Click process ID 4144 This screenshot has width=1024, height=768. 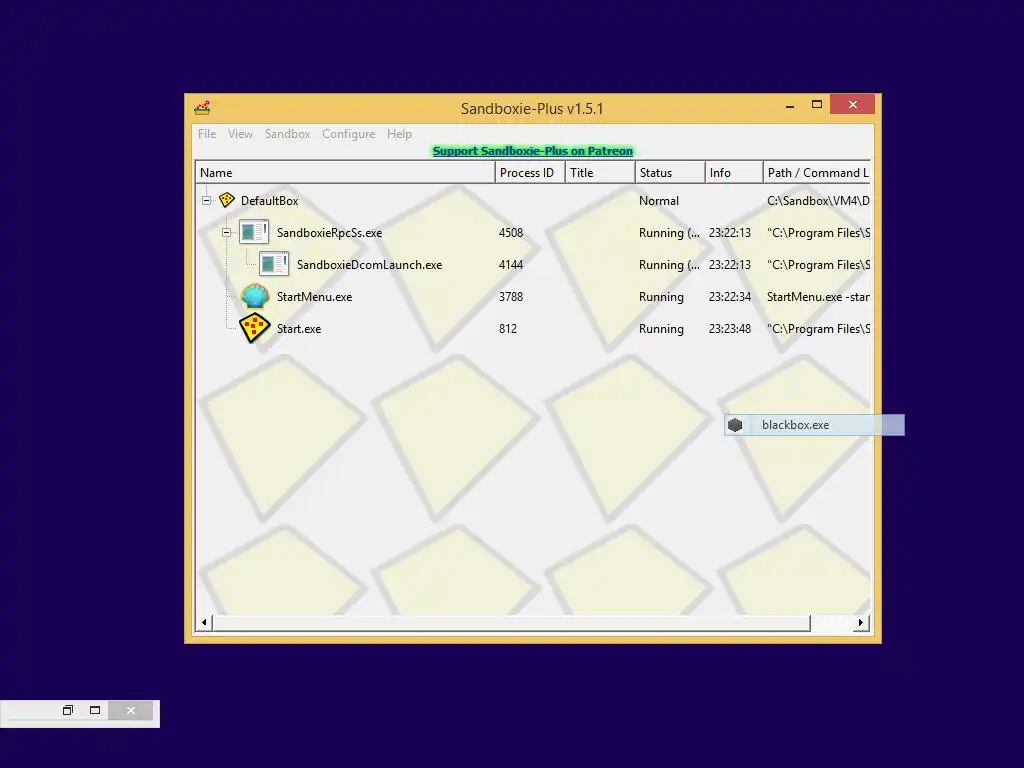click(511, 264)
